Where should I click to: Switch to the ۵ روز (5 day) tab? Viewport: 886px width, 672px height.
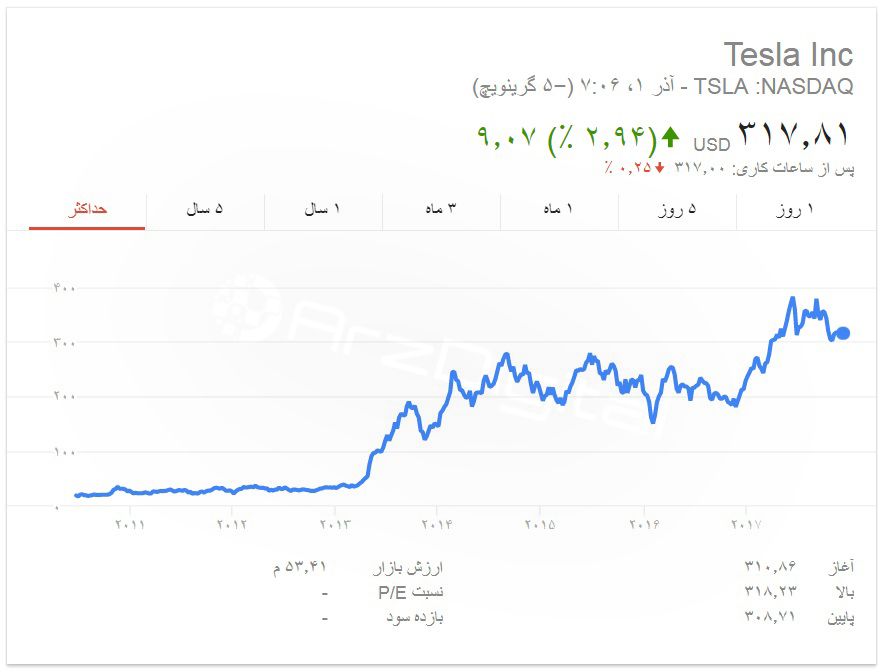(677, 210)
